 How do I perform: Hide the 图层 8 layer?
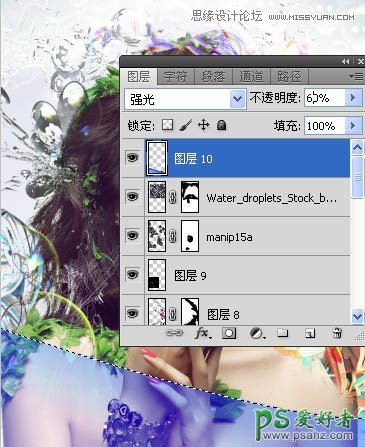[133, 313]
